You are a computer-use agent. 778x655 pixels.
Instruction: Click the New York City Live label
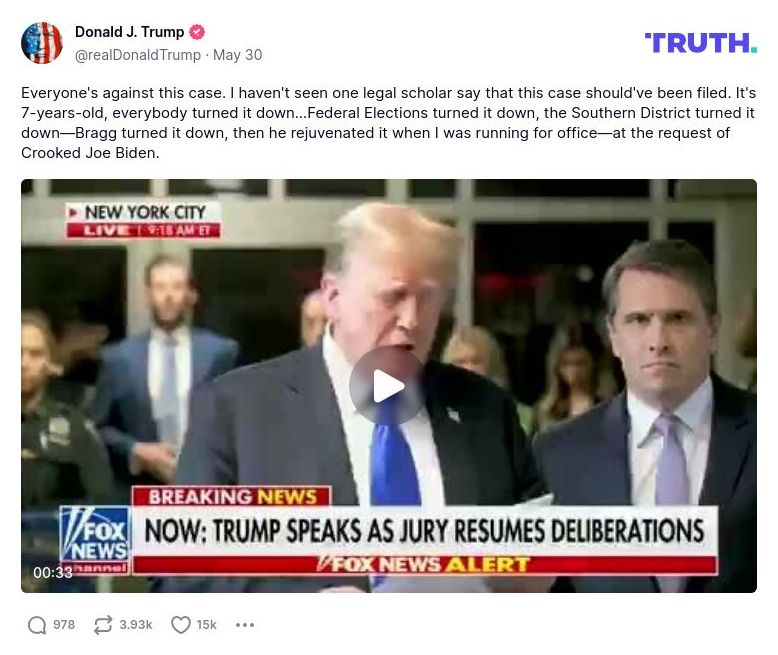pos(144,220)
